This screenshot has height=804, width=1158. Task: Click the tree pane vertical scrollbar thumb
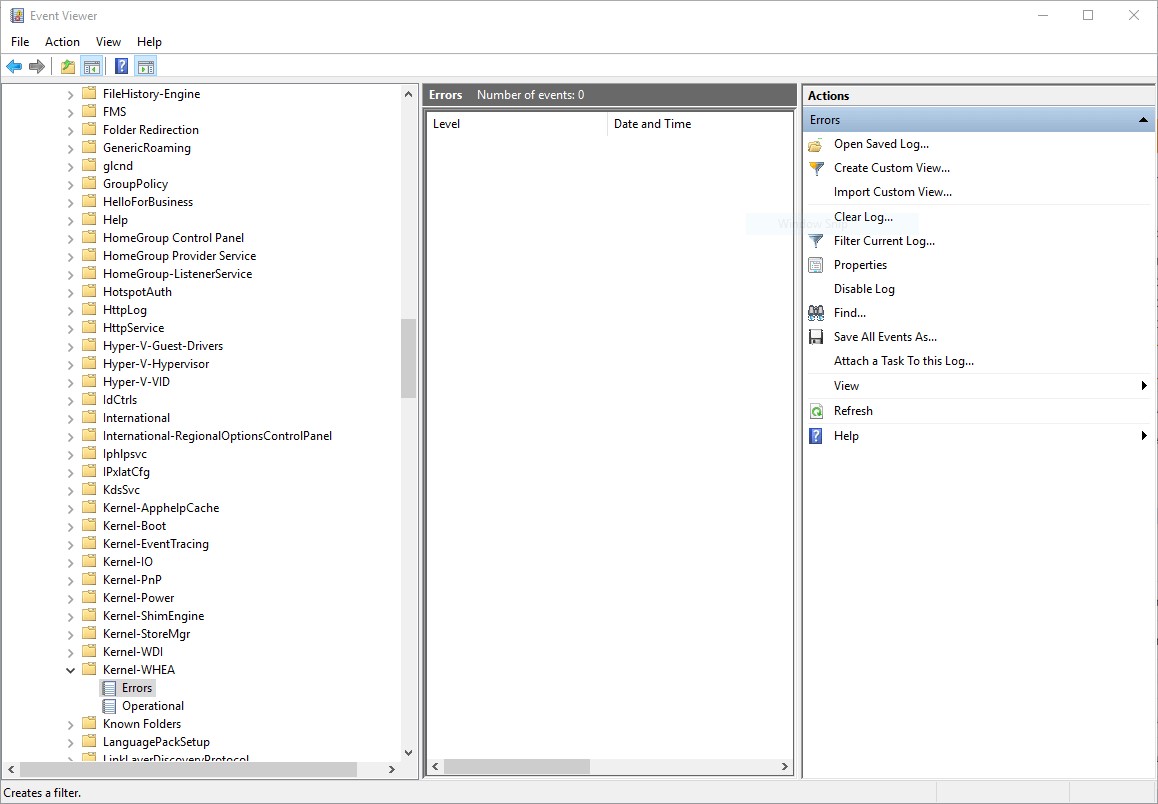pos(408,358)
